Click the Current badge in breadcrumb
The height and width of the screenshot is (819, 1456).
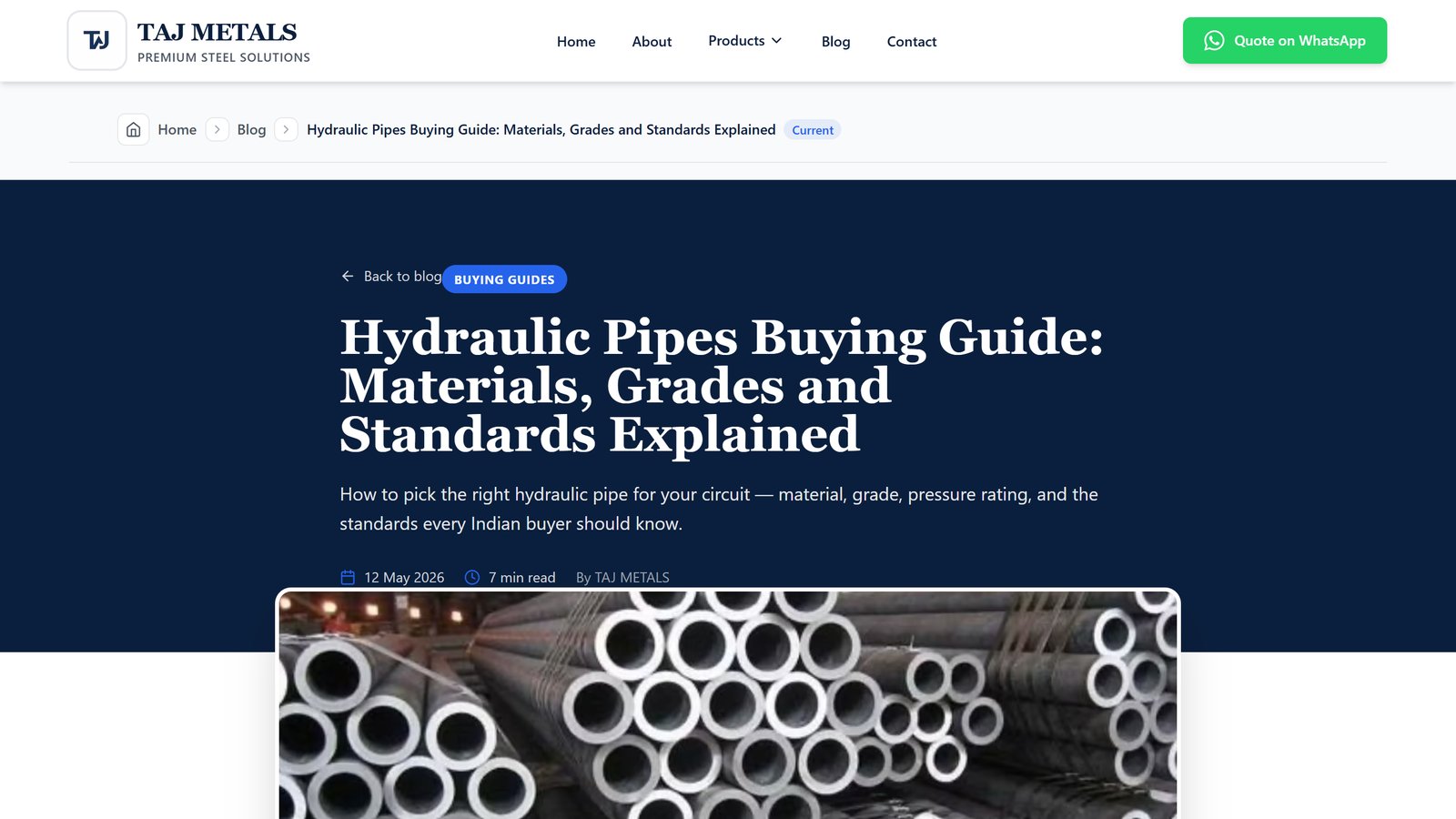point(813,130)
